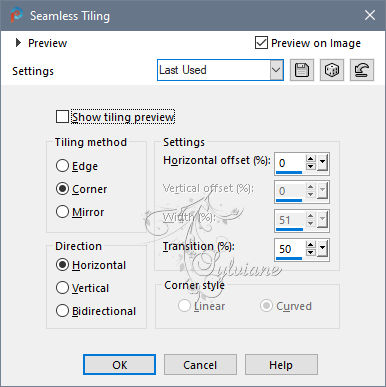386x387 pixels.
Task: Open Help for Seamless Tiling
Action: click(x=281, y=365)
